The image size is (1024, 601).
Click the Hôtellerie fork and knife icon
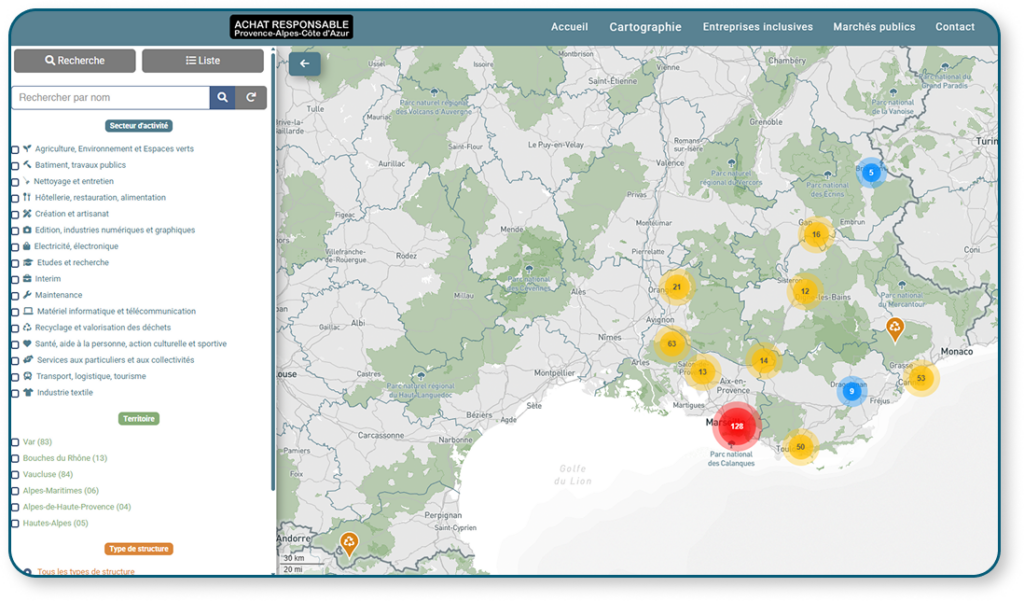[x=27, y=197]
